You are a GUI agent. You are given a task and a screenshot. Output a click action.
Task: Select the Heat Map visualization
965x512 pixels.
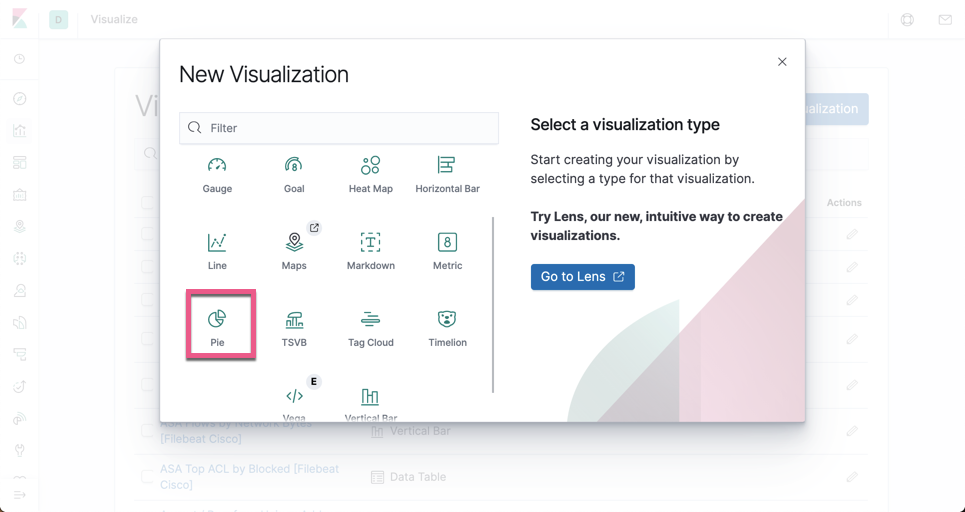tap(370, 175)
